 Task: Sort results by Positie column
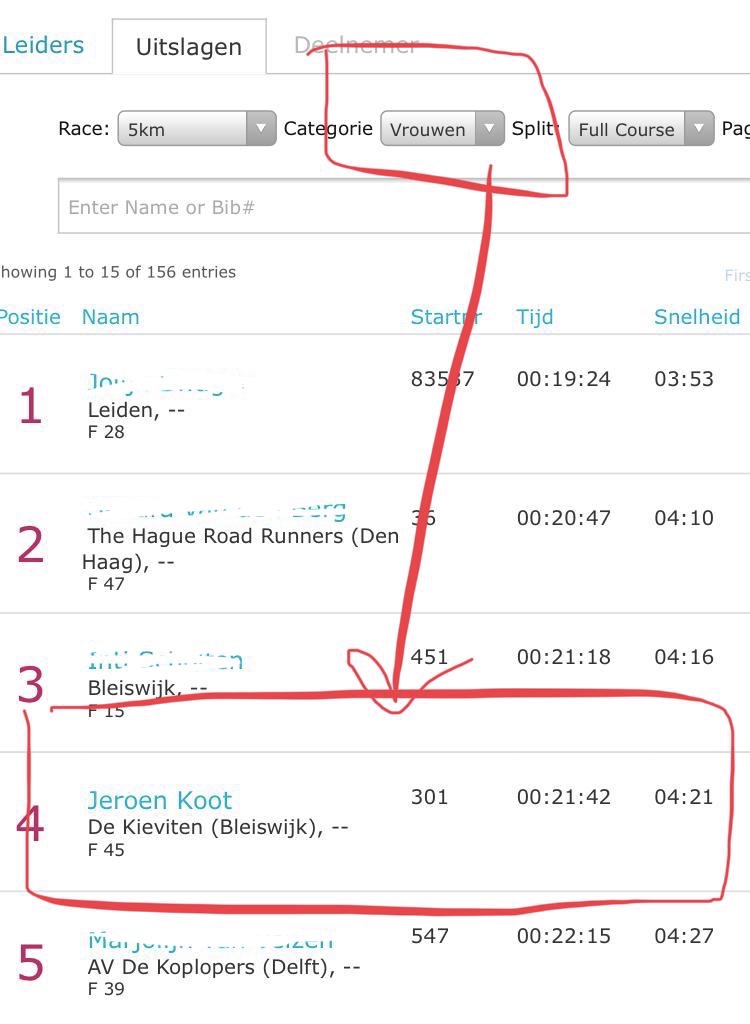[30, 317]
